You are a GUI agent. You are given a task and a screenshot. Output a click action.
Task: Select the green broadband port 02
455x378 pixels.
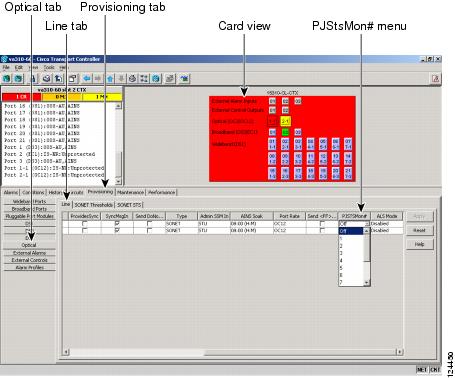(x=285, y=132)
